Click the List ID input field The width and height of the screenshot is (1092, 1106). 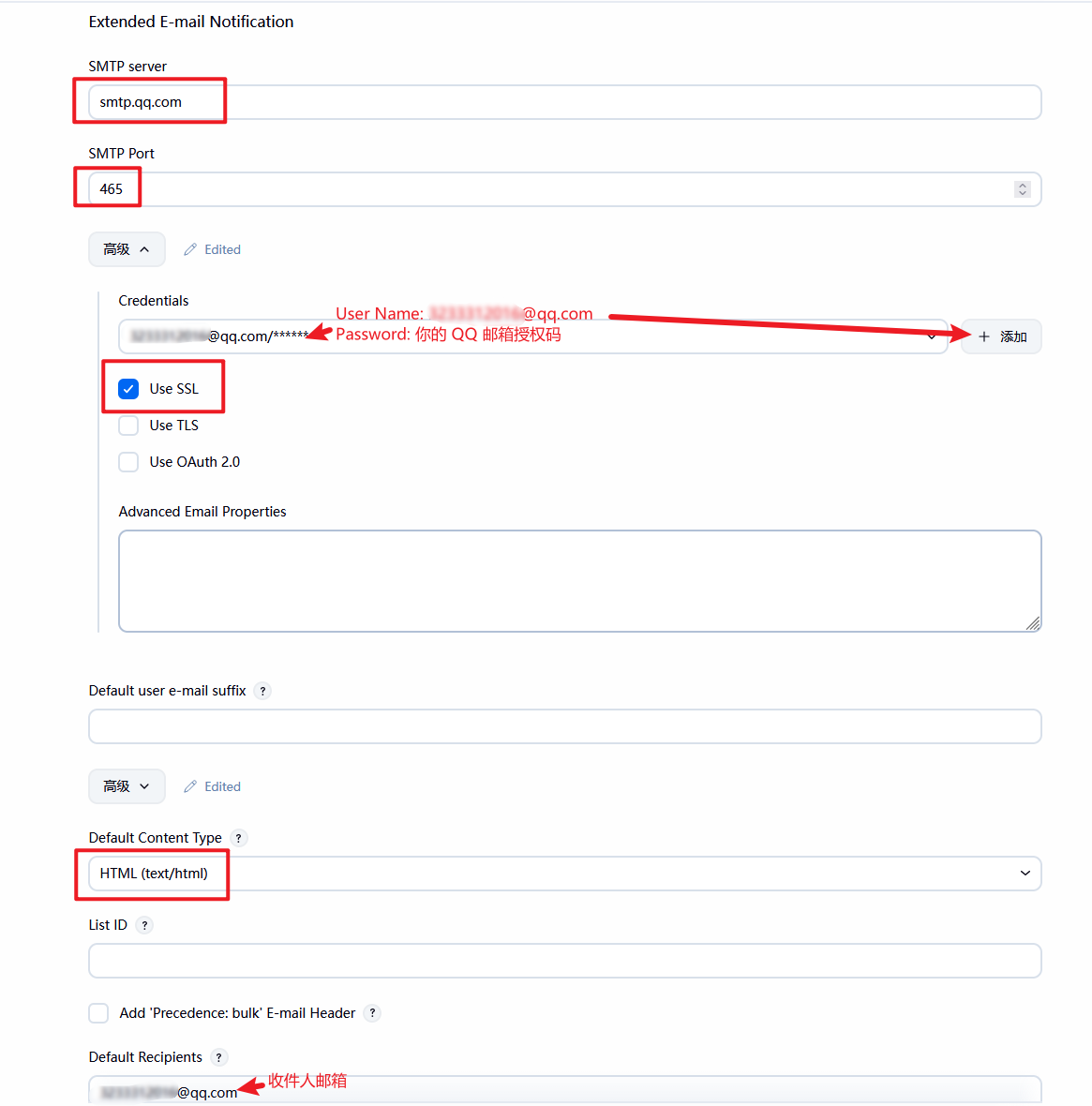click(565, 961)
